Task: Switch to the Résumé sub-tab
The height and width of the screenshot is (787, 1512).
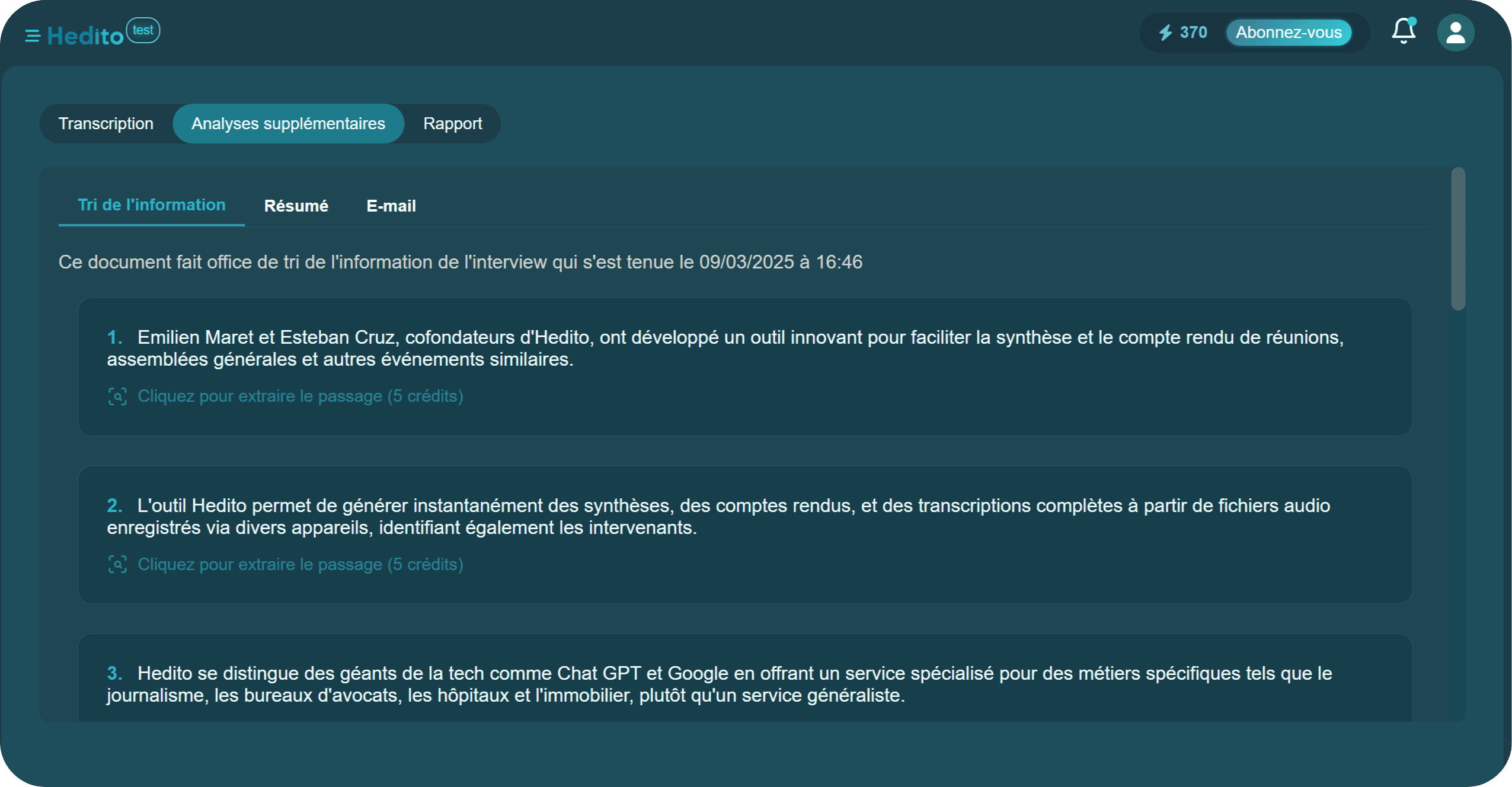Action: point(296,206)
